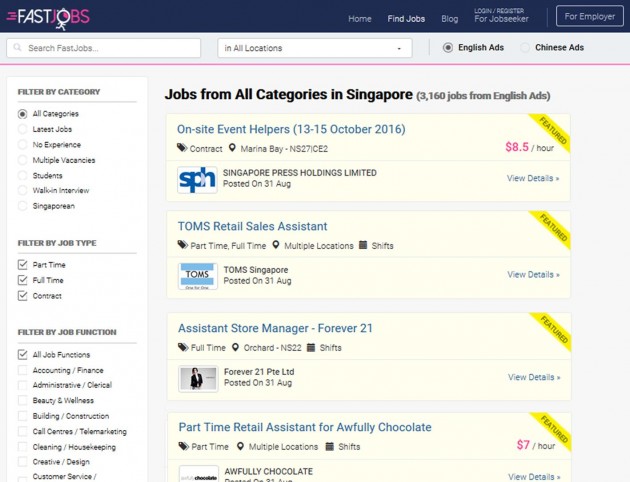
Task: Click the Search FastJobs input field
Action: tap(108, 48)
